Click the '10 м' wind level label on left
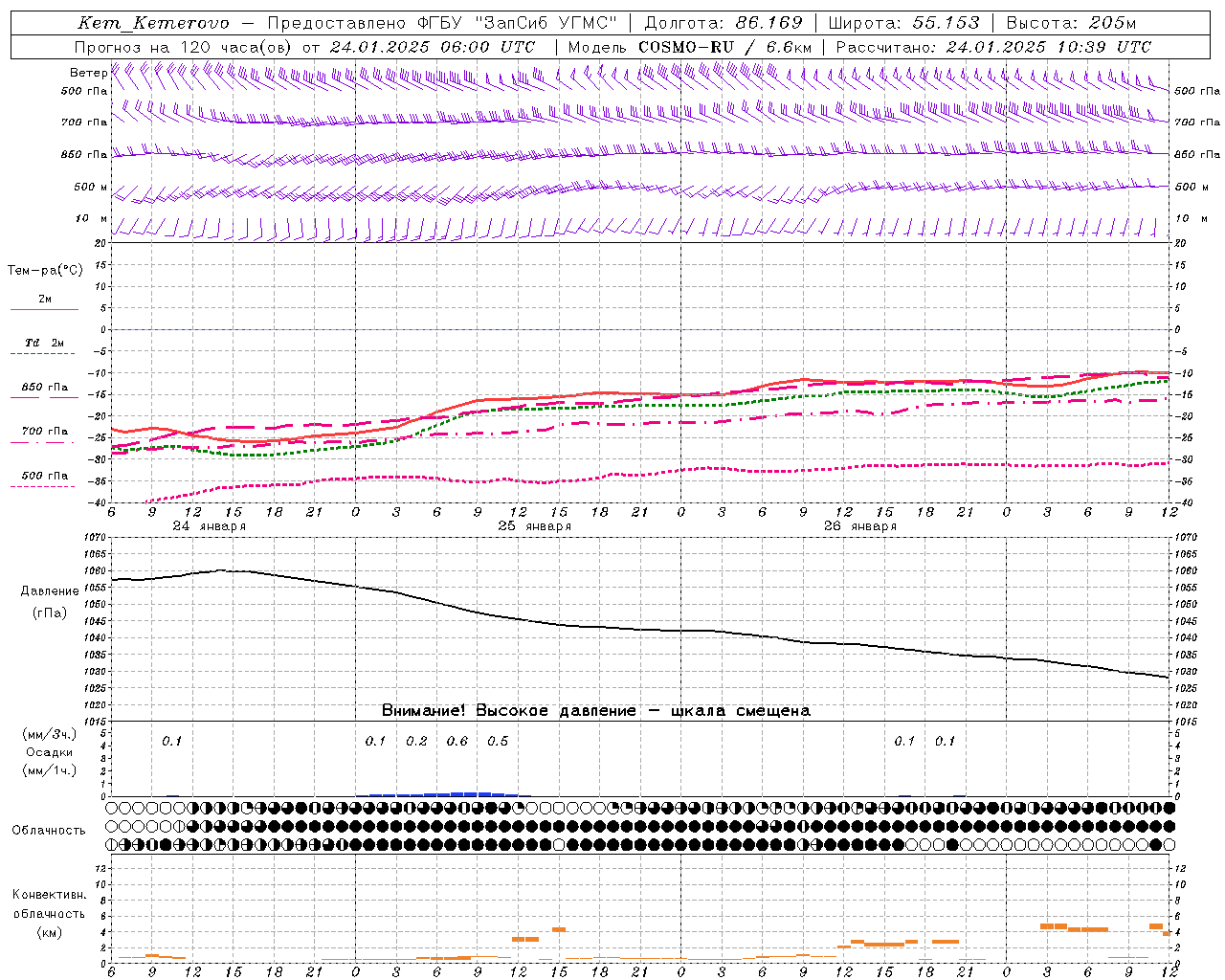1225x980 pixels. 92,219
